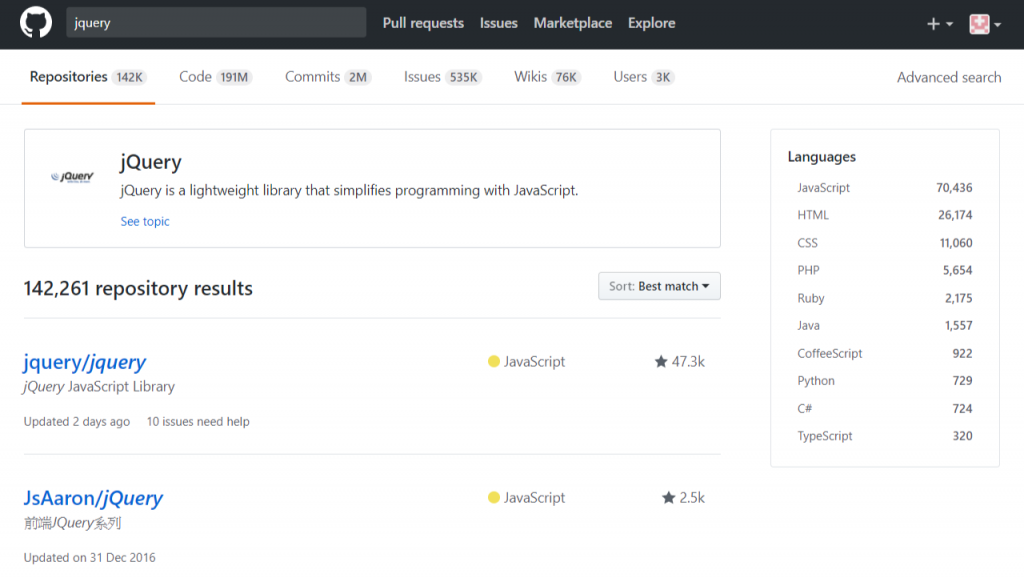Click 10 issues need help link
This screenshot has height=578, width=1024.
pyautogui.click(x=198, y=422)
